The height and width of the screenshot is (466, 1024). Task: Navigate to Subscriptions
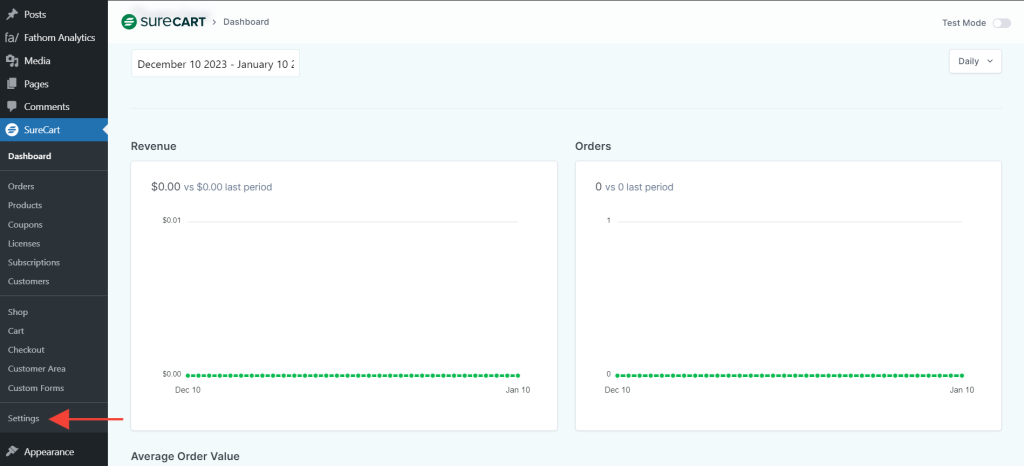click(33, 262)
